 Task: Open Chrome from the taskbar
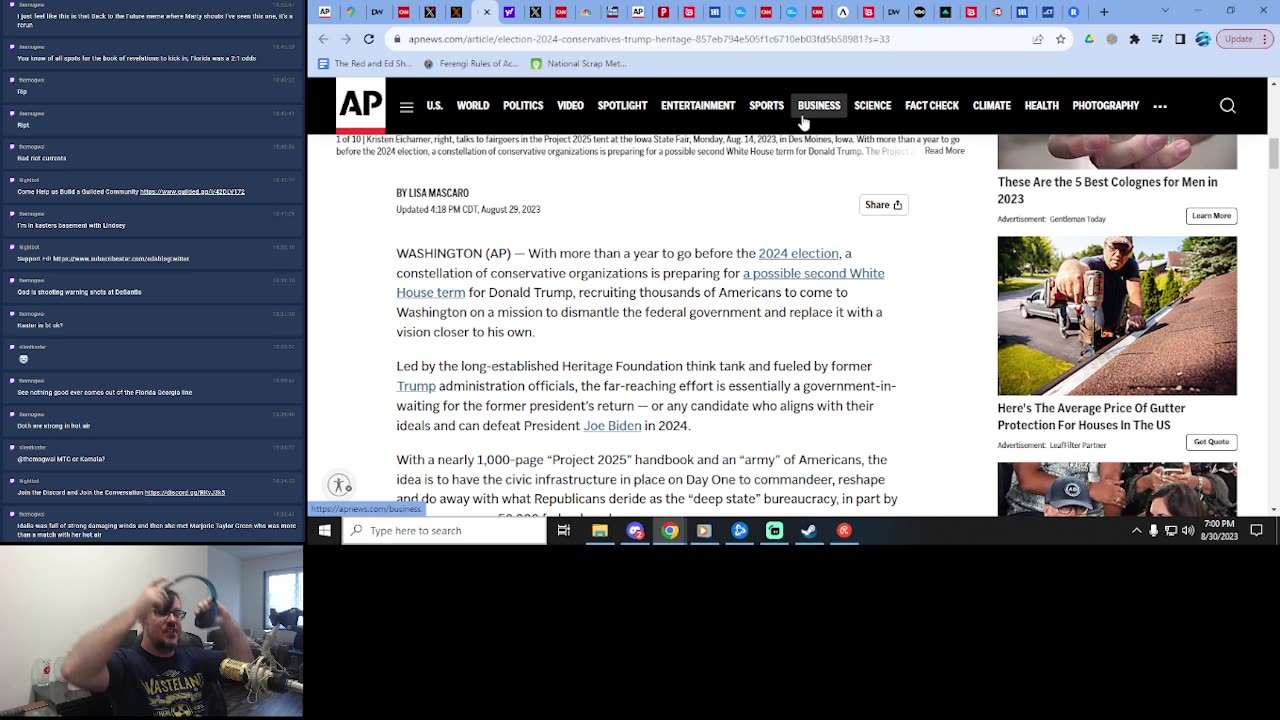(x=670, y=531)
